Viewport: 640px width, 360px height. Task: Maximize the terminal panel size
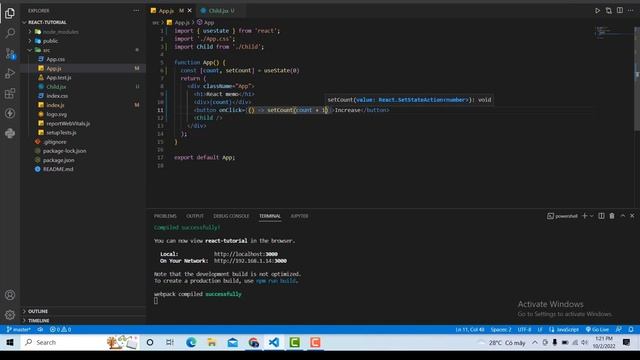tap(623, 216)
